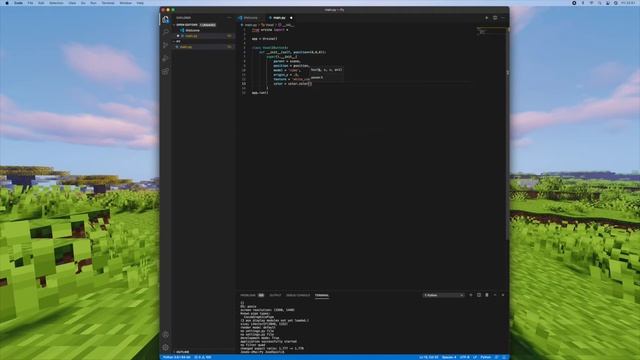Click Bluetooth icon in macOS menu bar

582,3
